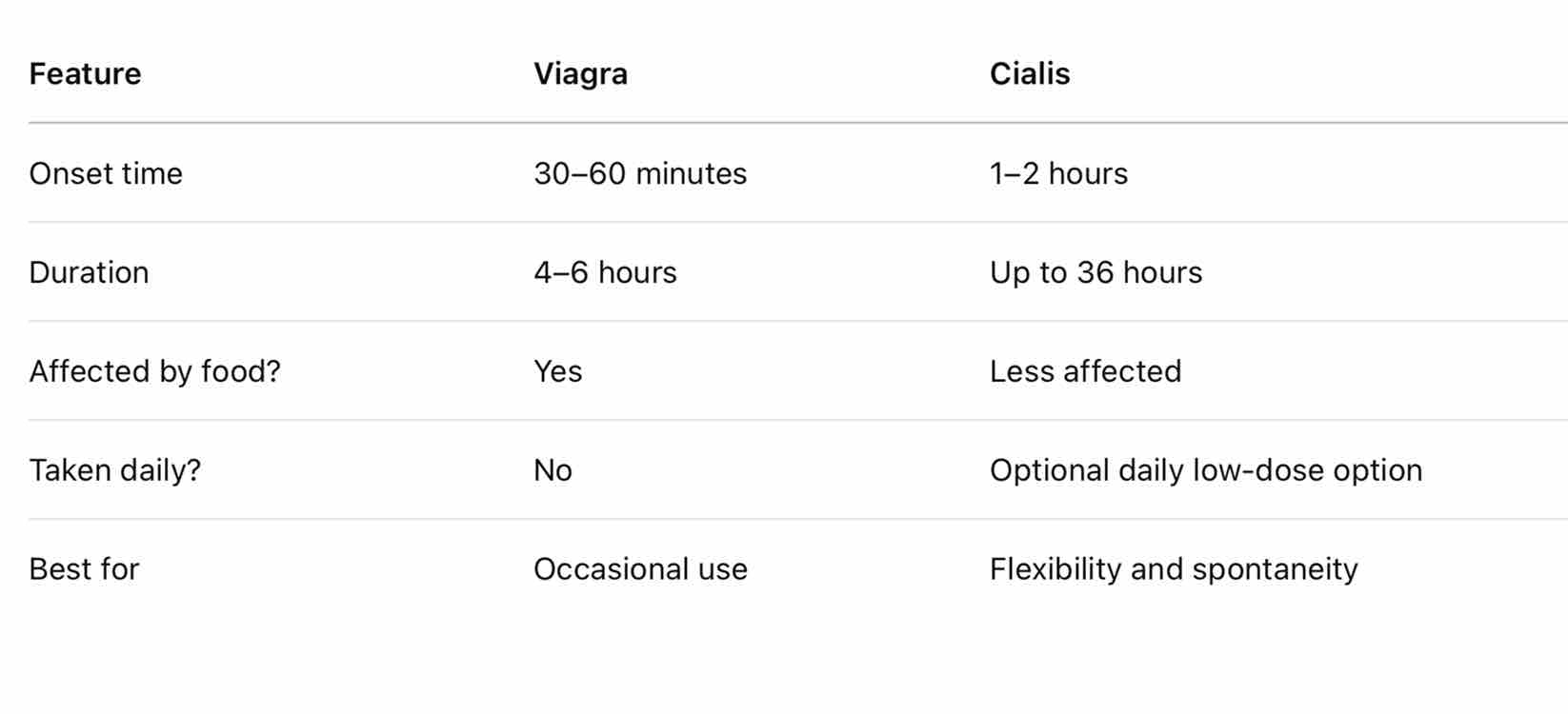The width and height of the screenshot is (1568, 714).
Task: Click the Cialis column header
Action: point(1030,74)
